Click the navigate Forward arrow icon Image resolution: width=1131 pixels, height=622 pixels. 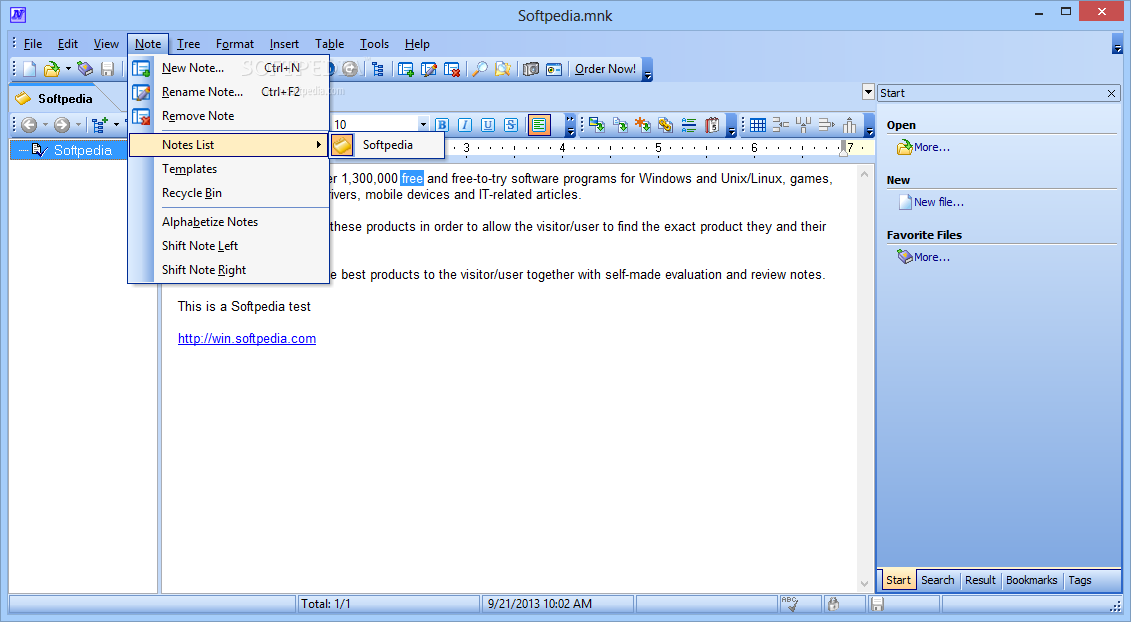62,125
